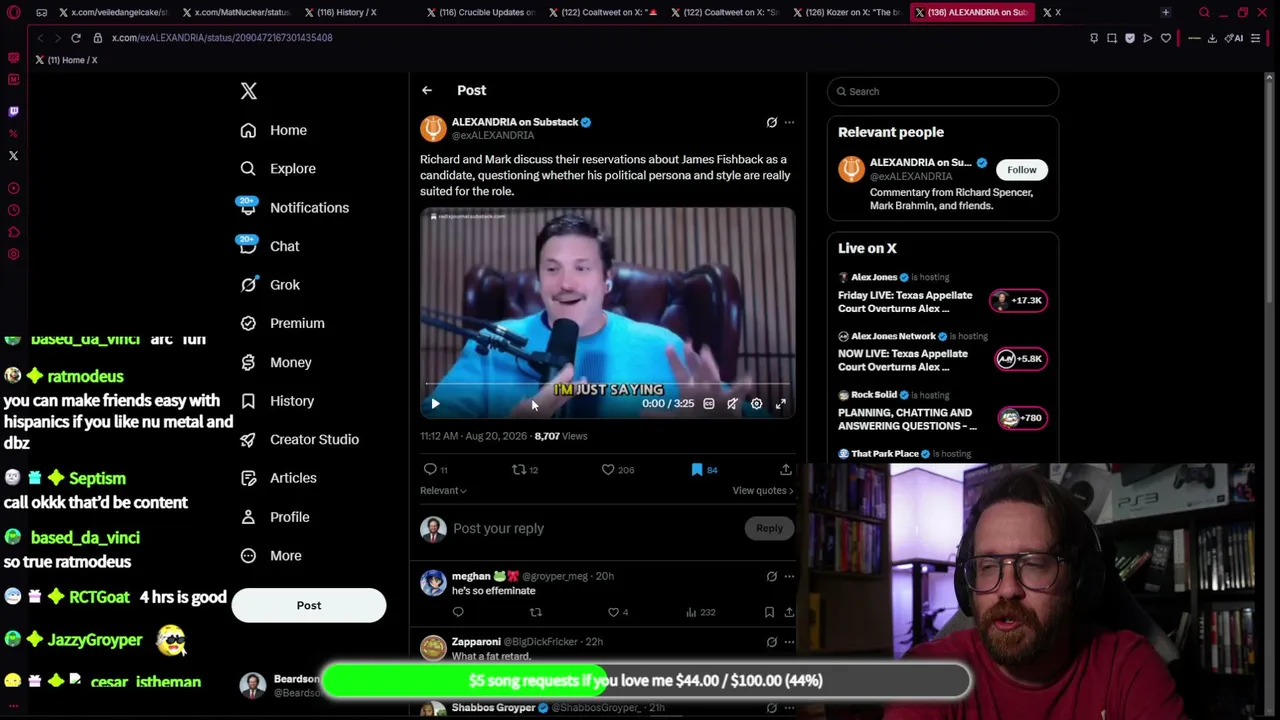Viewport: 1280px width, 720px height.
Task: Open the X panel in browser sidebar
Action: coord(13,155)
